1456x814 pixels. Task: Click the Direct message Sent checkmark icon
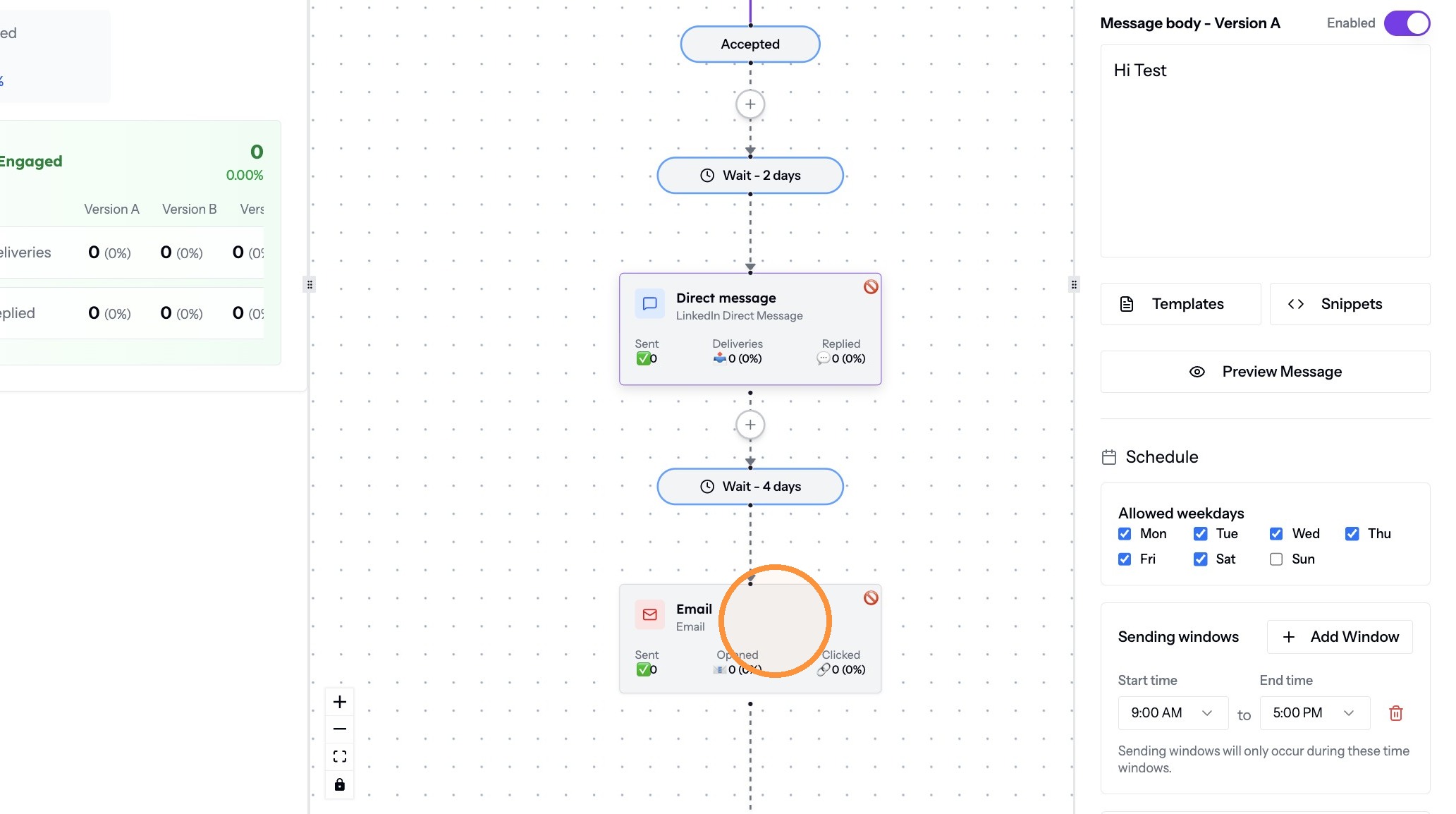coord(642,358)
